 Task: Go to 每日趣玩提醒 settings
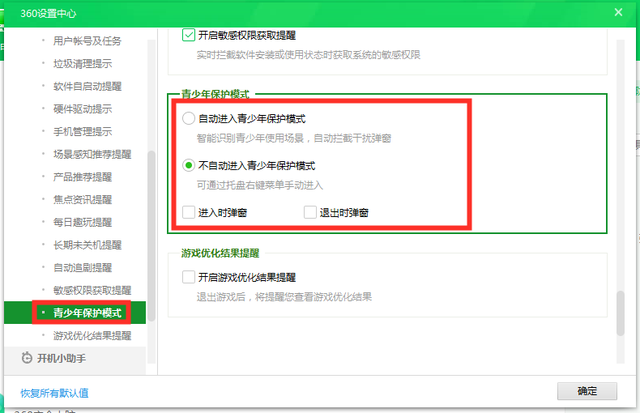pyautogui.click(x=82, y=222)
